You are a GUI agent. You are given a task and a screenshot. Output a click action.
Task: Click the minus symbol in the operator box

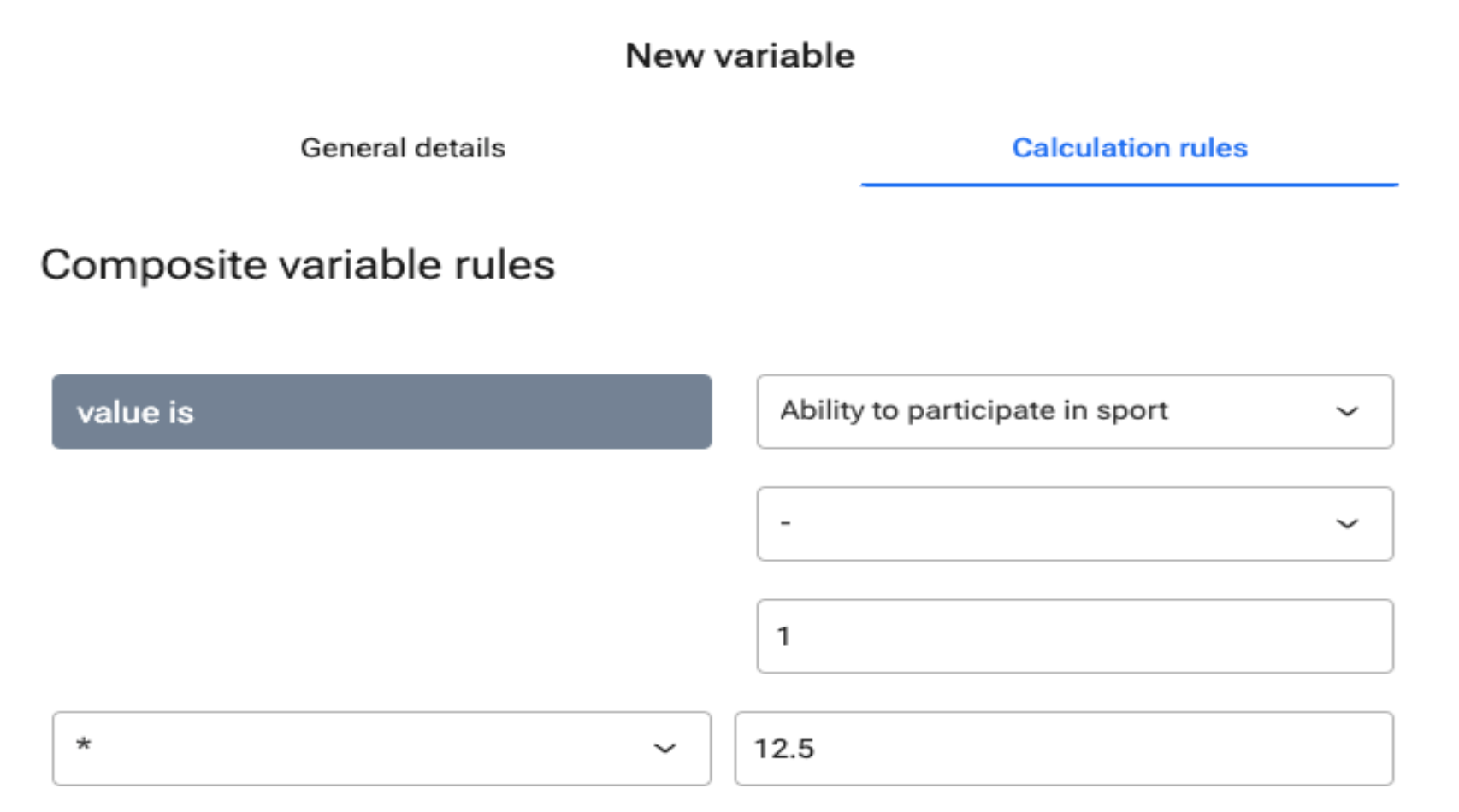(x=785, y=523)
